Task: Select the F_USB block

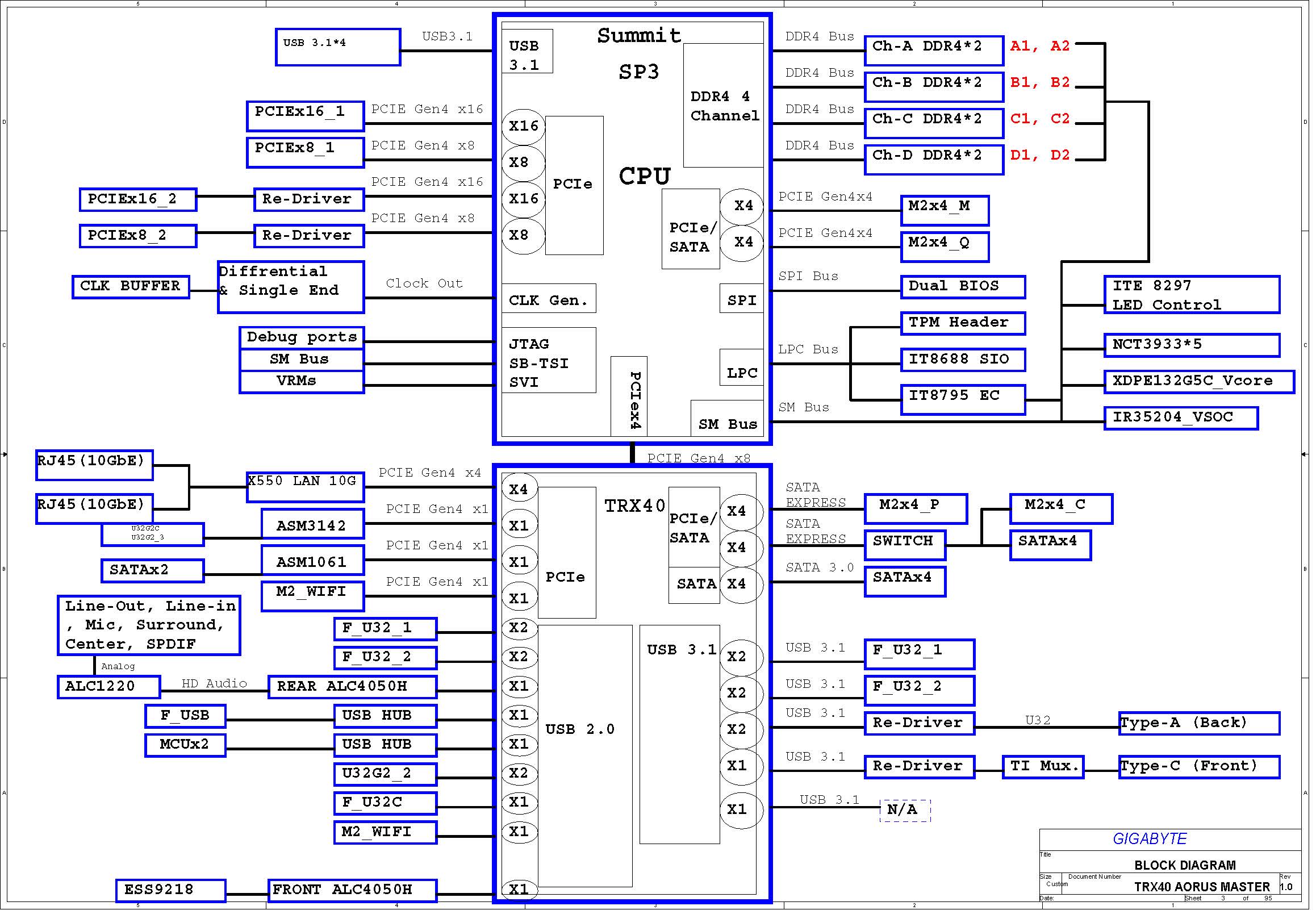Action: pos(186,716)
